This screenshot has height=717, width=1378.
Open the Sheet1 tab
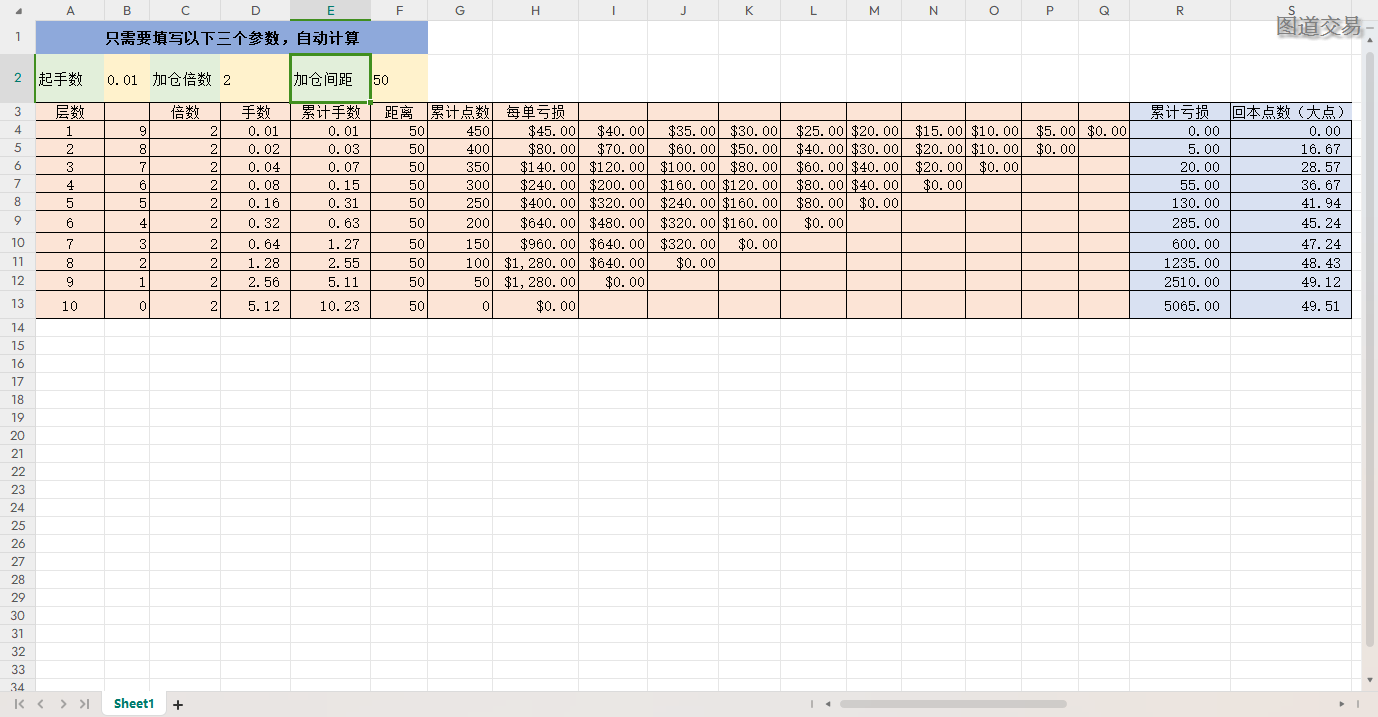coord(134,704)
